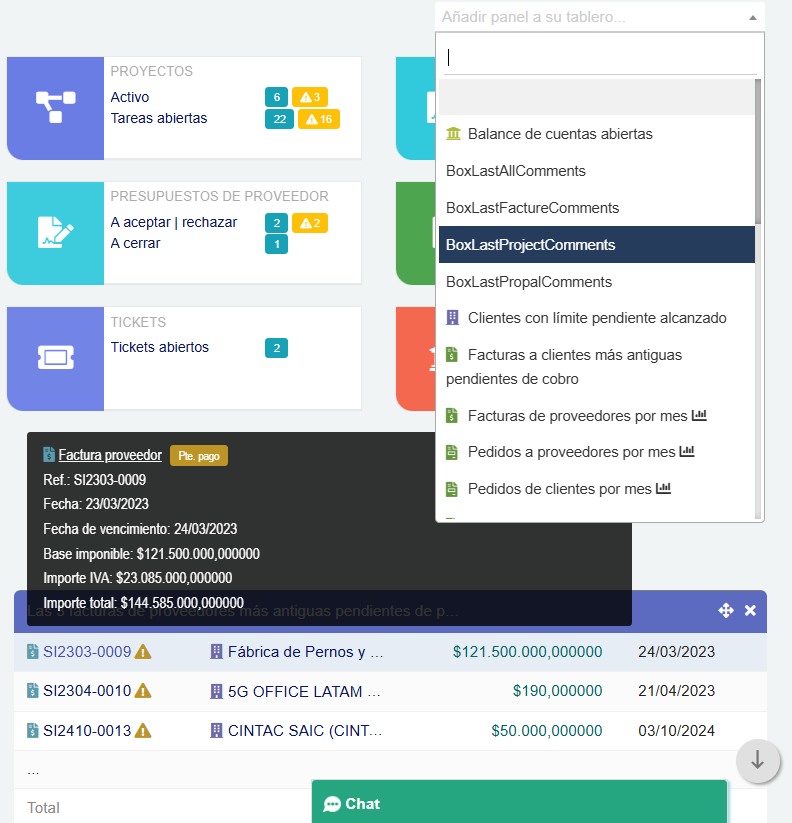
Task: Open invoice SI2303-0009 link
Action: [x=87, y=652]
